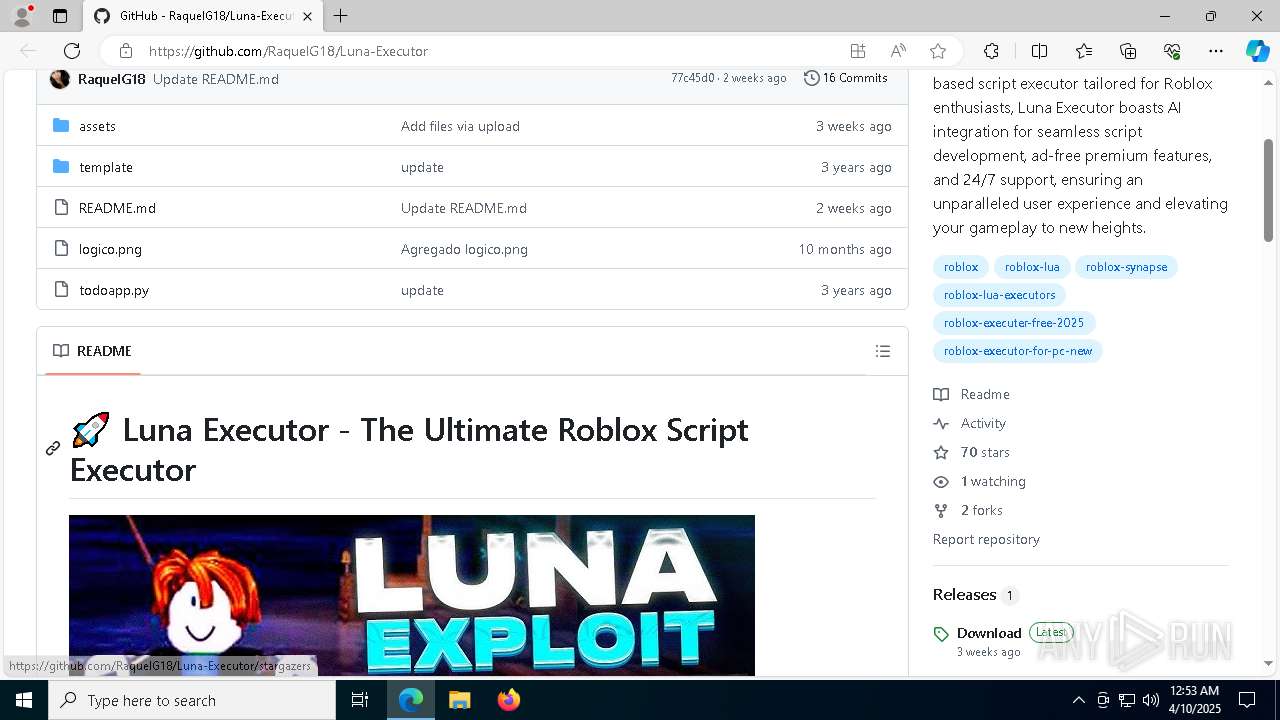Open the apps available icon in address bar
Viewport: 1280px width, 720px height.
857,51
